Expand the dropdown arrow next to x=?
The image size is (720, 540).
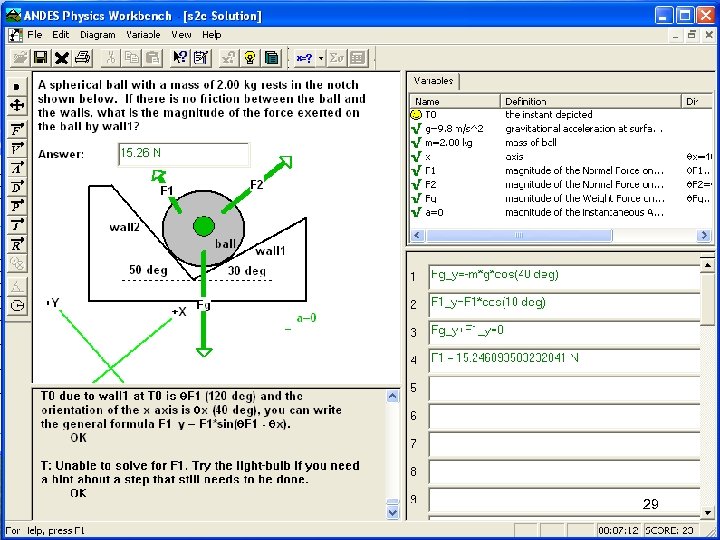point(321,58)
